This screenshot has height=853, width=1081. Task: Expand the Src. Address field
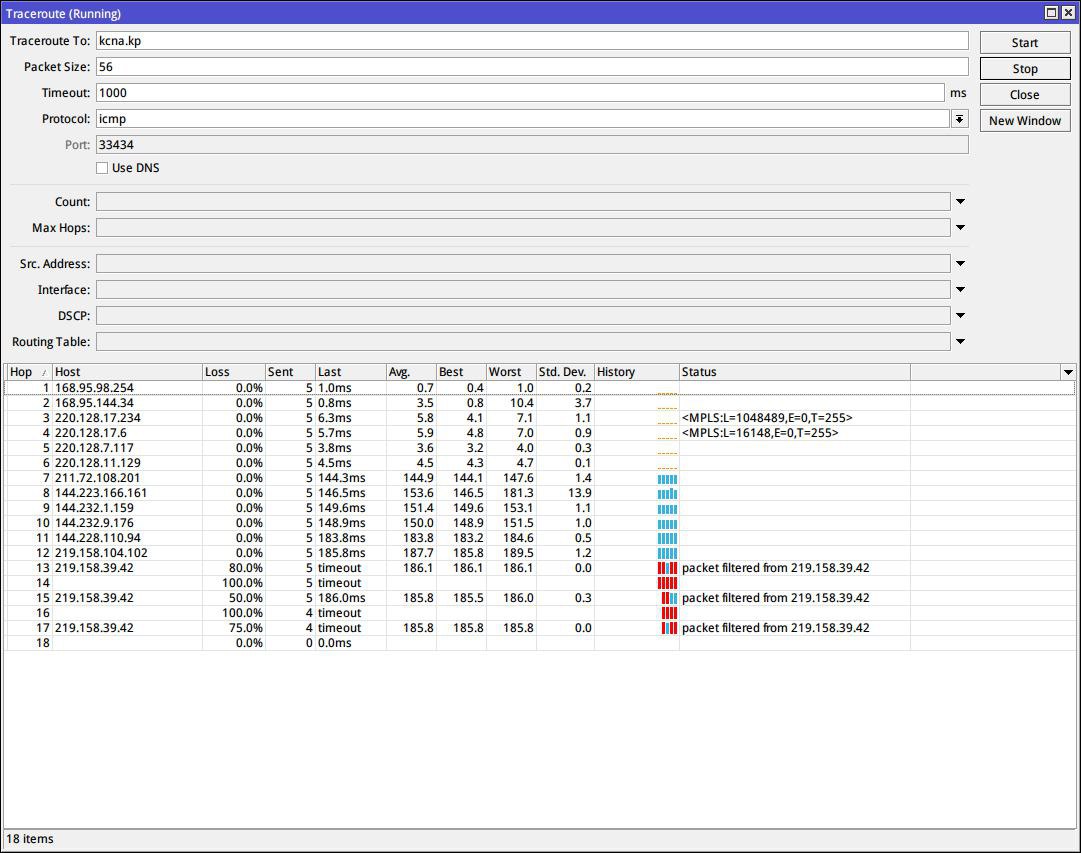point(960,264)
